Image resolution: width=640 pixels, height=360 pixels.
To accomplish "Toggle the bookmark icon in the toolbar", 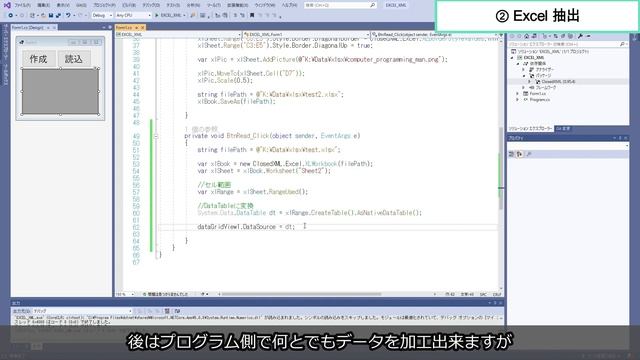I will [x=252, y=15].
